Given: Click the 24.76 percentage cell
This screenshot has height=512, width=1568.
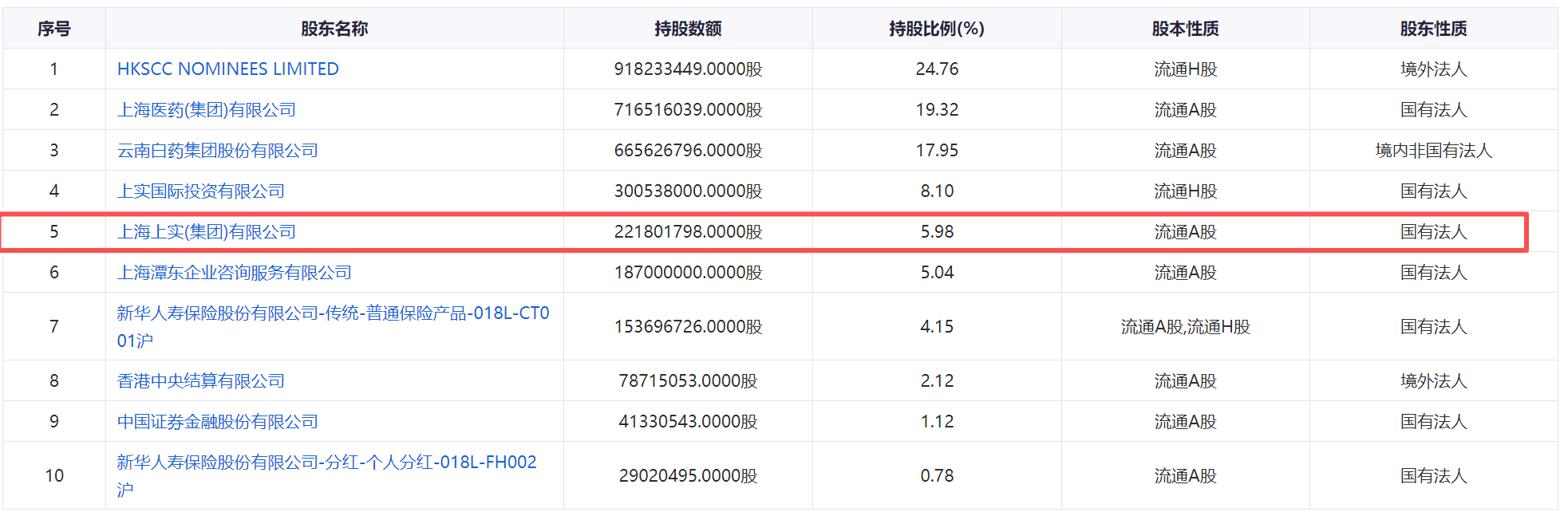Looking at the screenshot, I should (x=937, y=69).
